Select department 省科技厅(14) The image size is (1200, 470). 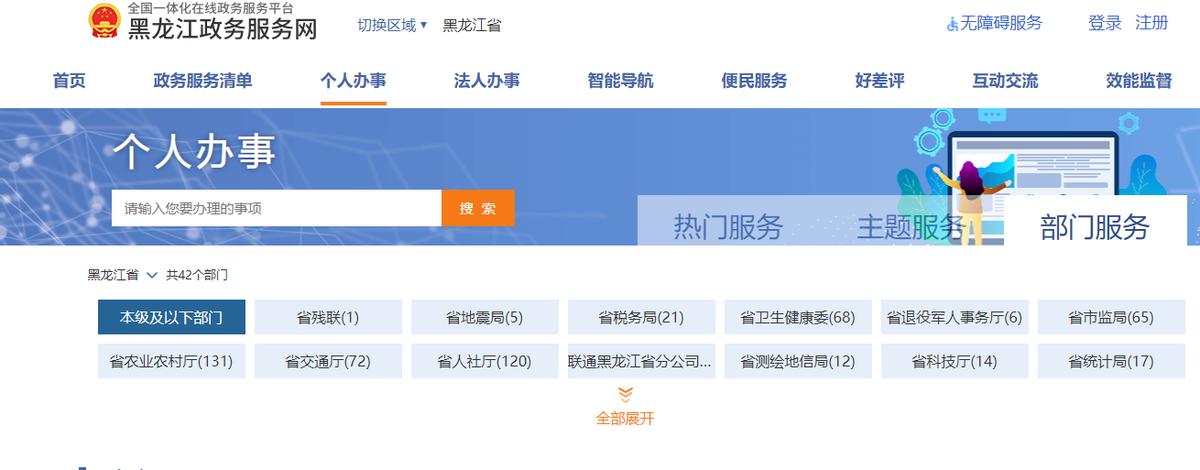[x=955, y=361]
